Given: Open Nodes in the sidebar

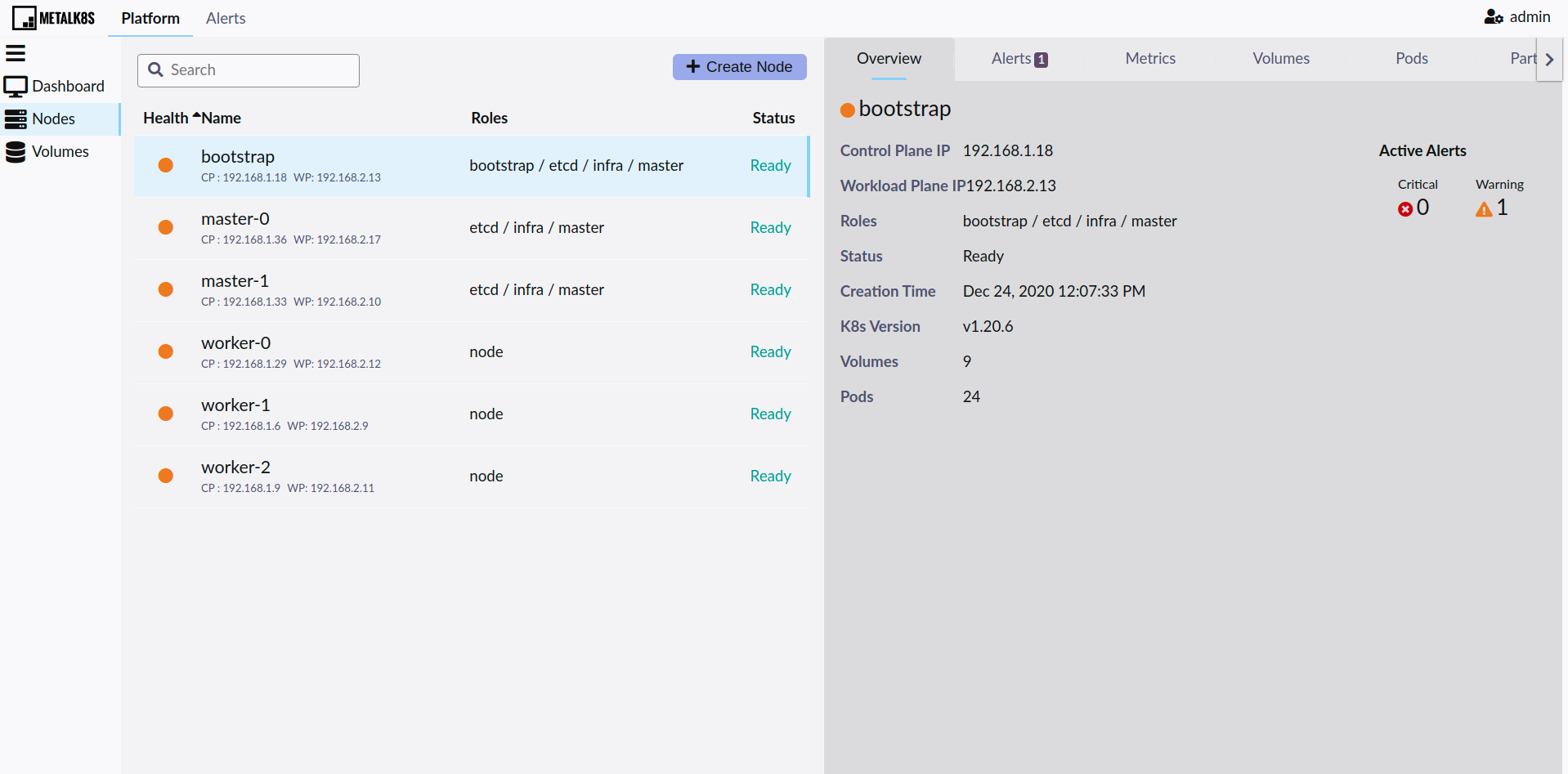Looking at the screenshot, I should click(x=60, y=119).
